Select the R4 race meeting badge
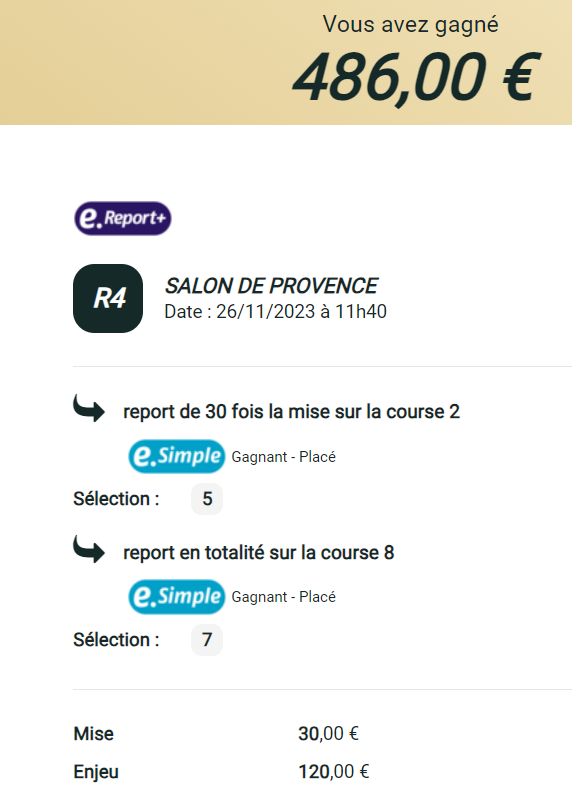This screenshot has height=803, width=572. point(108,299)
